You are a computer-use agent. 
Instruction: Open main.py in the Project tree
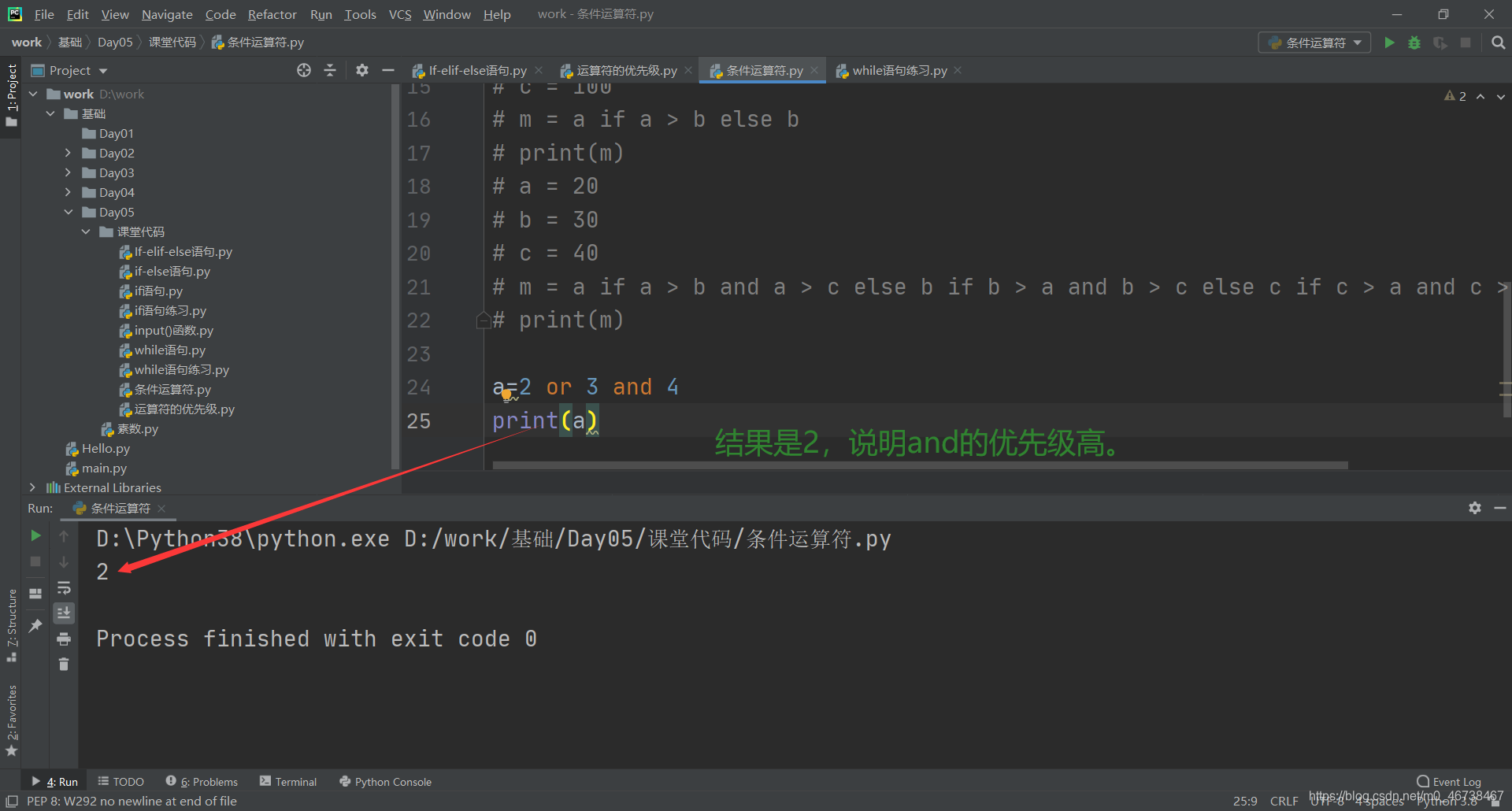[x=96, y=468]
